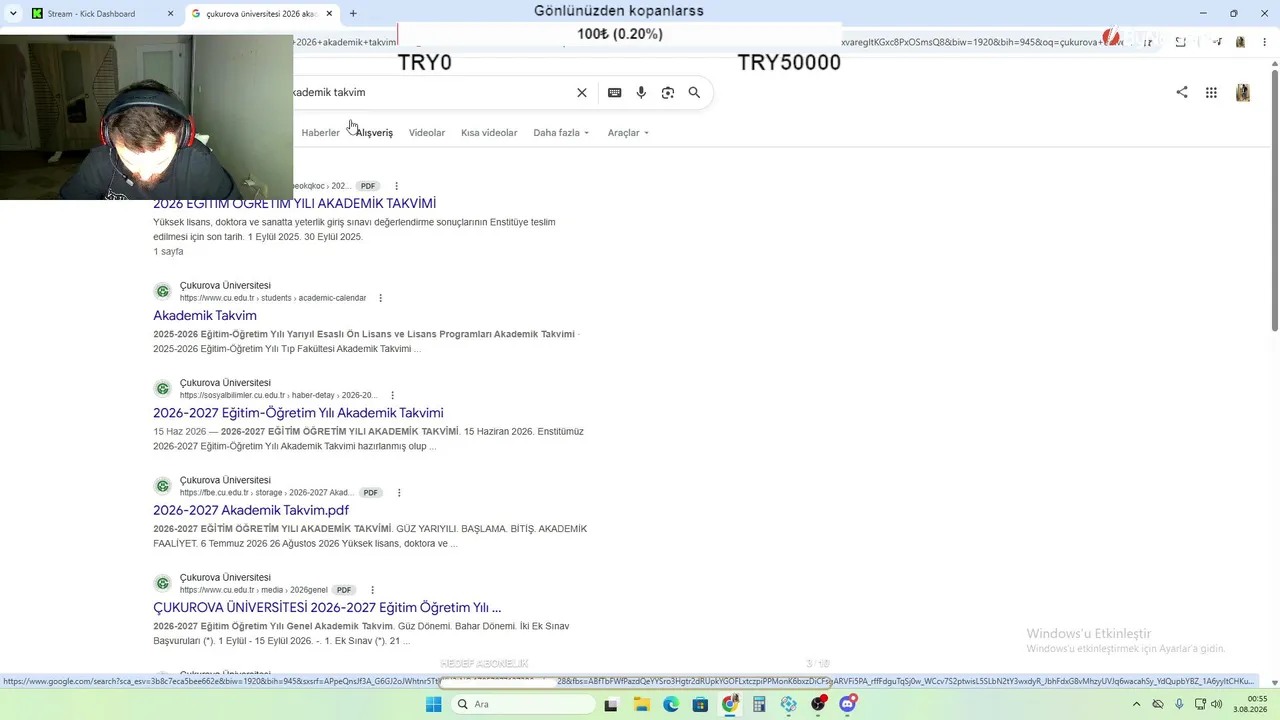Launch Microsoft Edge from the taskbar
This screenshot has height=720, width=1280.
[671, 704]
